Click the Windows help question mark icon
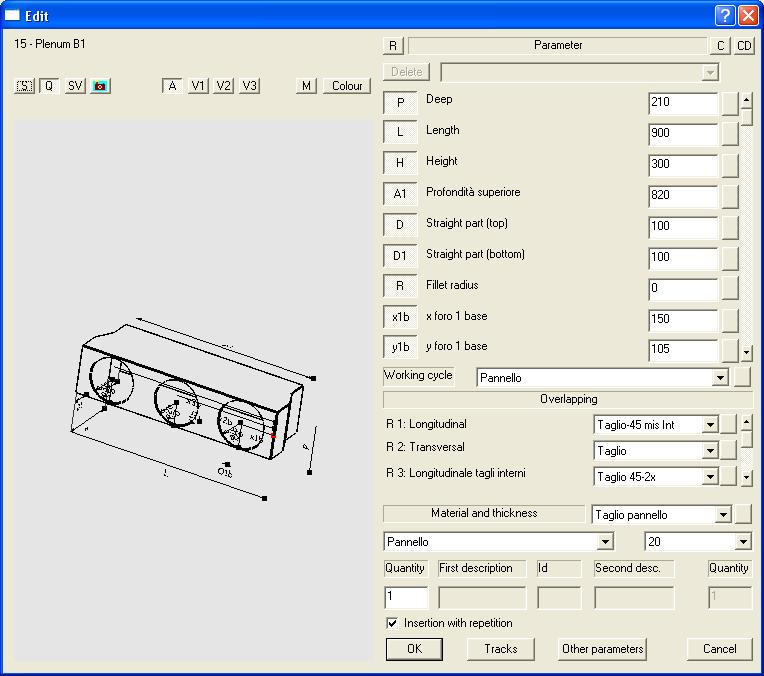 [x=725, y=15]
